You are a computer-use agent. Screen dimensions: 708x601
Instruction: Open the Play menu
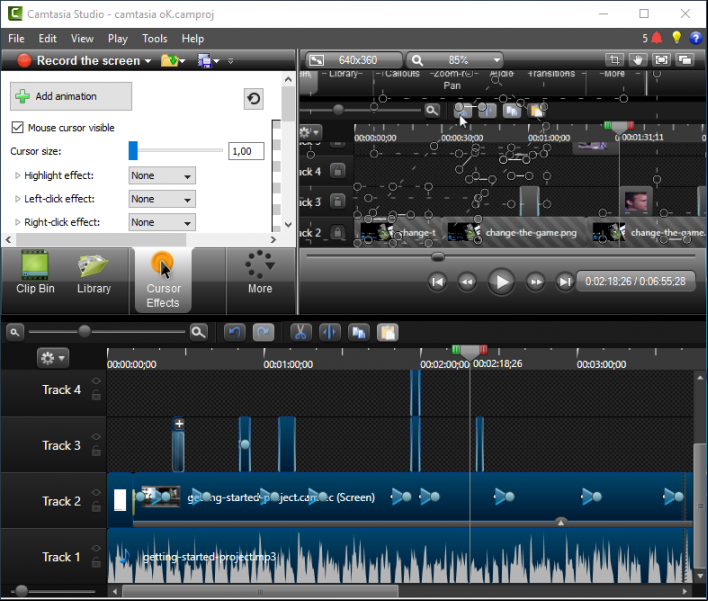point(117,39)
